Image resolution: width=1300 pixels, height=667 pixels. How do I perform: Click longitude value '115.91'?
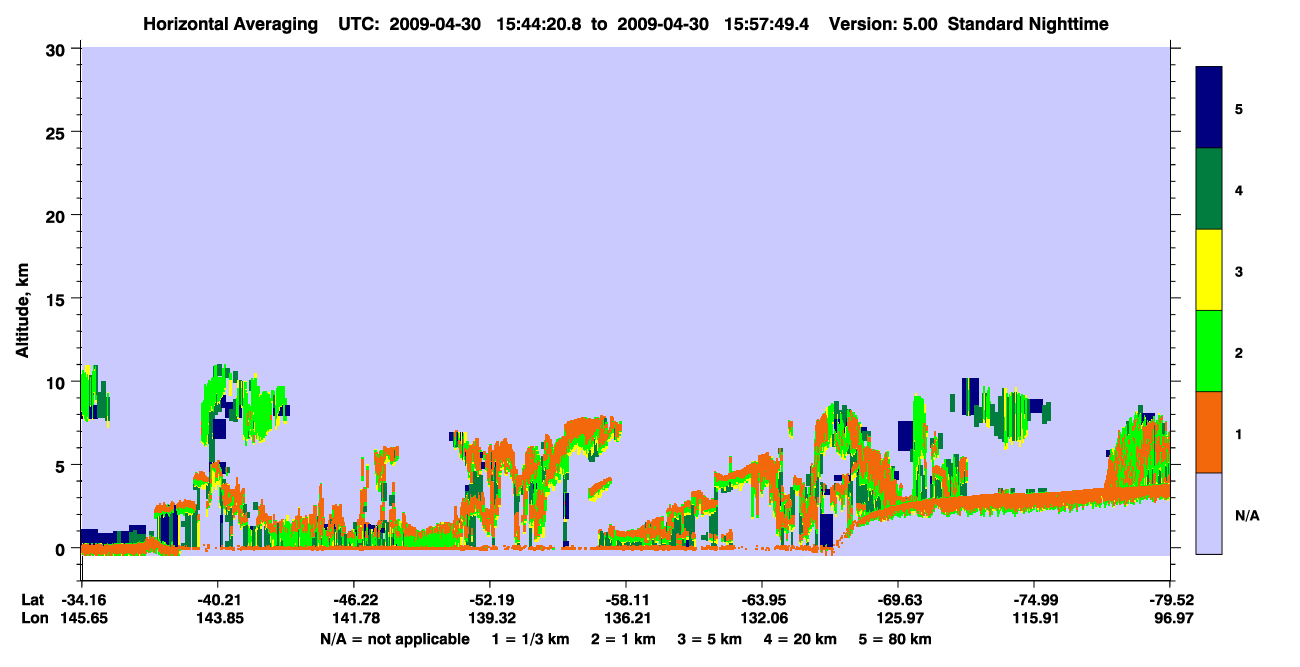(1034, 618)
